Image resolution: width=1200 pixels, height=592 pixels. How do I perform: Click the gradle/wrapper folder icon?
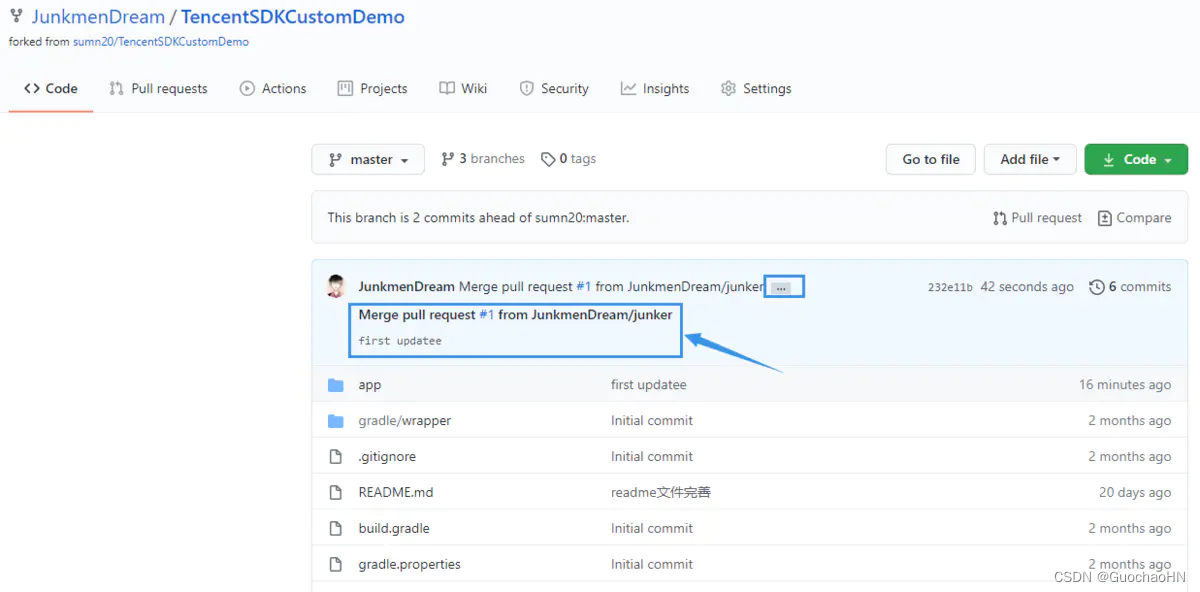pos(336,421)
